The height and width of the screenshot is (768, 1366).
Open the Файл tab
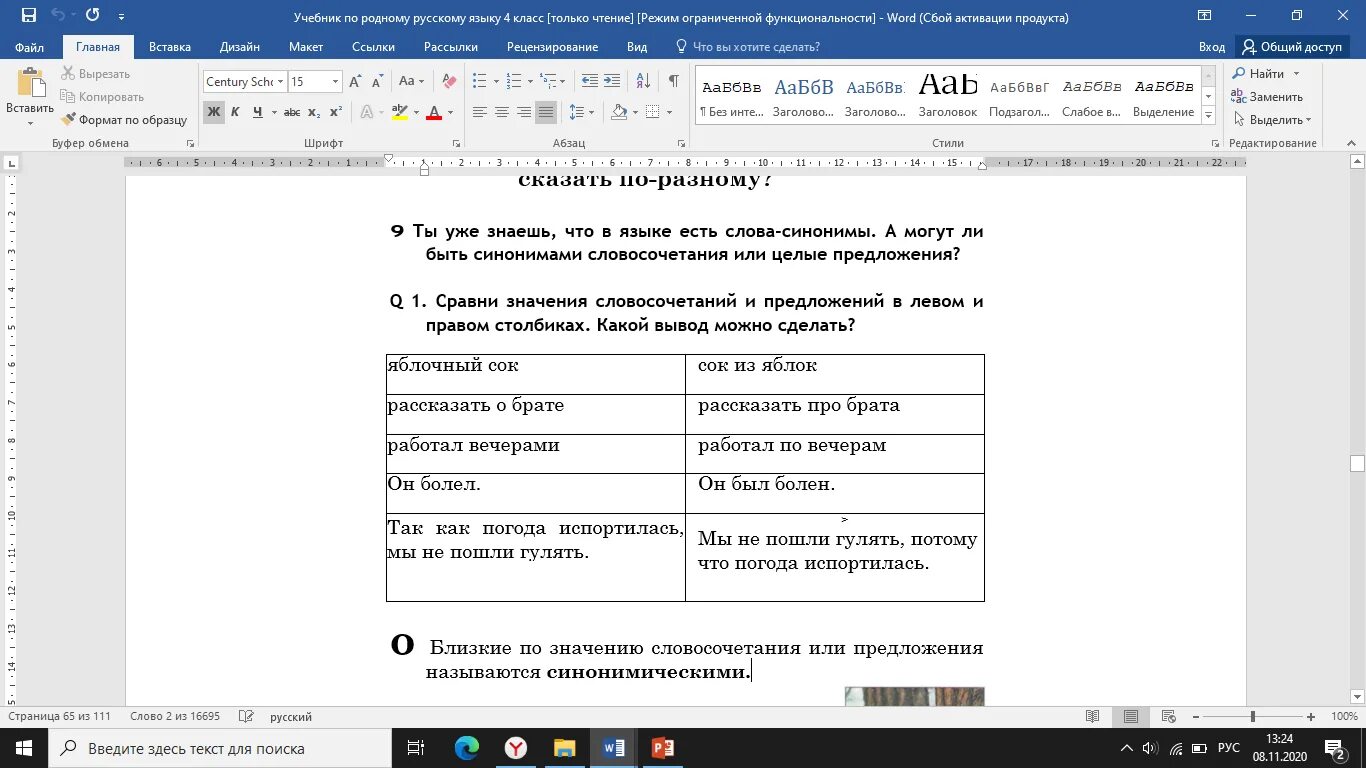30,47
